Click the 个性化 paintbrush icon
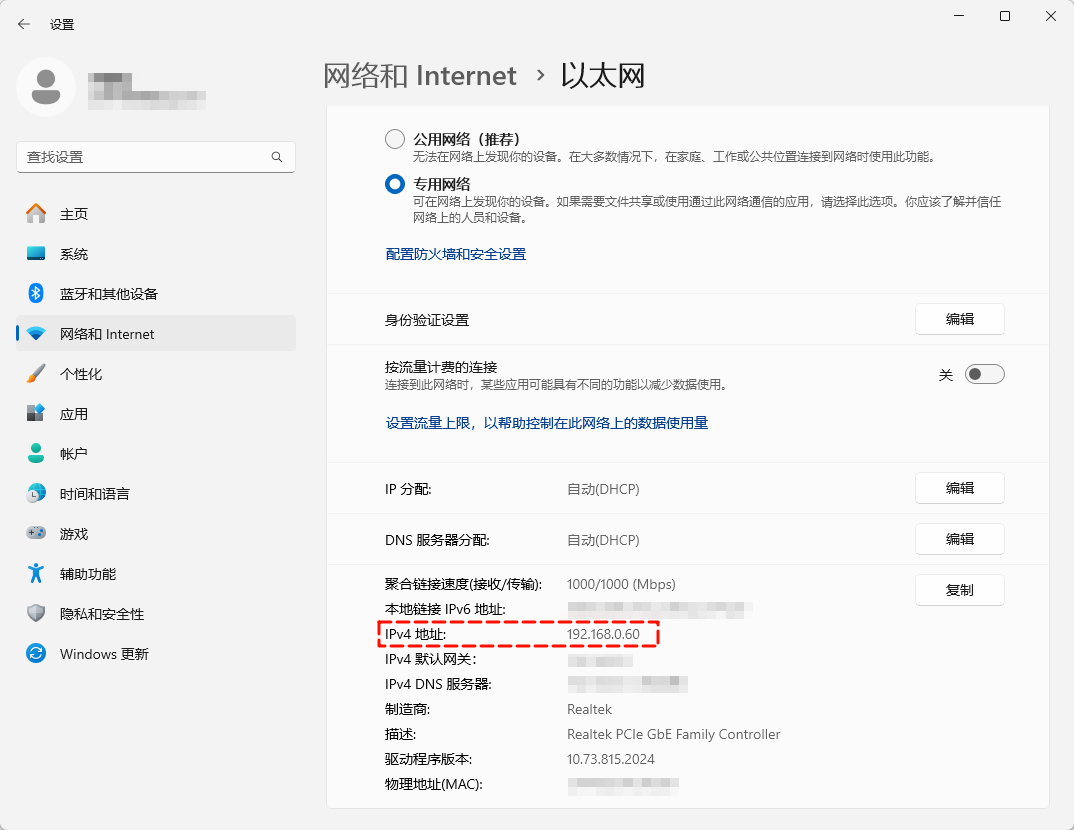This screenshot has height=830, width=1074. coord(36,374)
